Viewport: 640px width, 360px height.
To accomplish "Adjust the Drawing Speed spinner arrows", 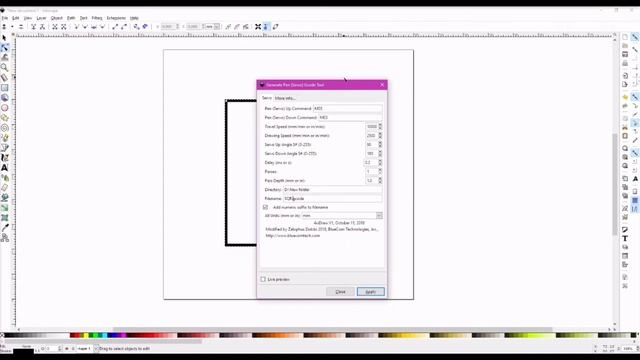I will pos(380,136).
